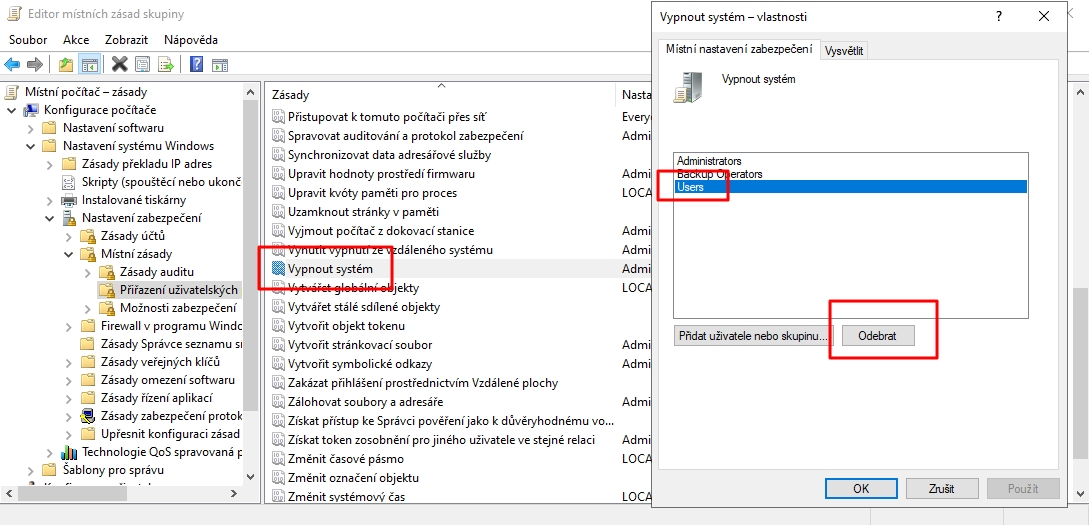Image resolution: width=1089 pixels, height=525 pixels.
Task: Open the Nápověda menu
Action: (x=191, y=40)
